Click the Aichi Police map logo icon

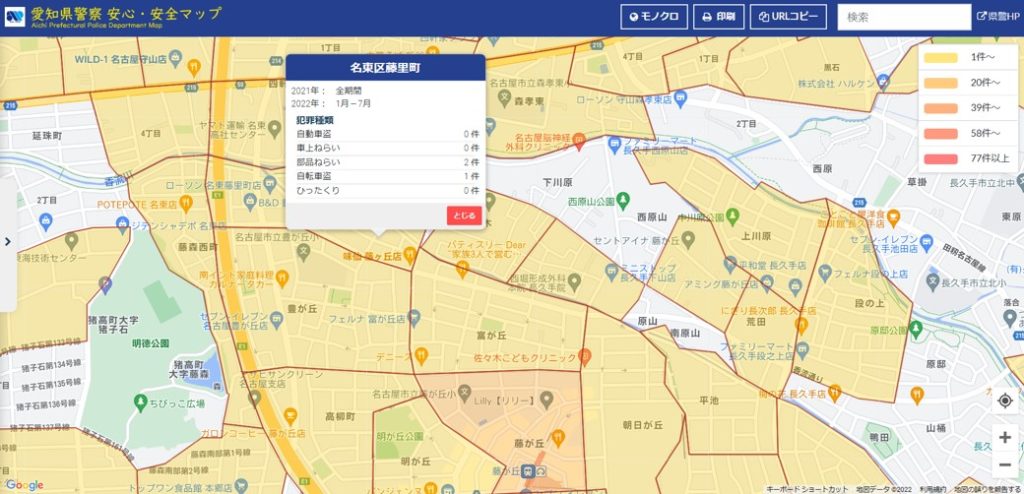[x=14, y=16]
